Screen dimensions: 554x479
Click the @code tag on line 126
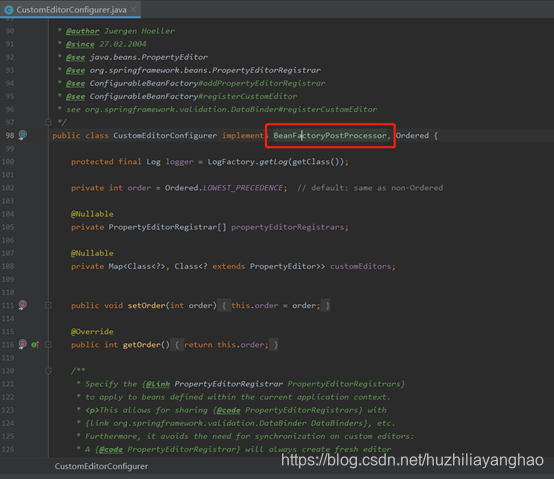tap(111, 449)
